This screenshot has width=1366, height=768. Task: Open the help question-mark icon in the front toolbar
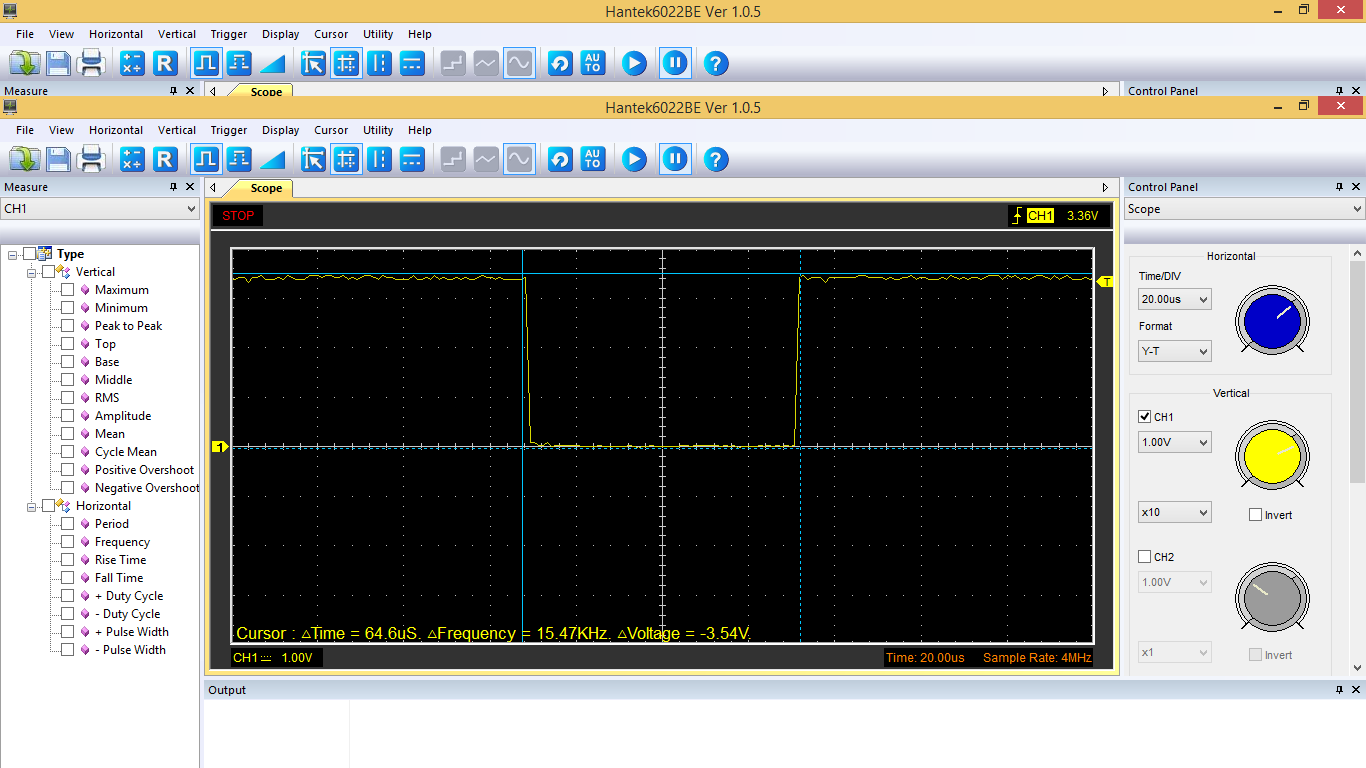click(x=715, y=159)
